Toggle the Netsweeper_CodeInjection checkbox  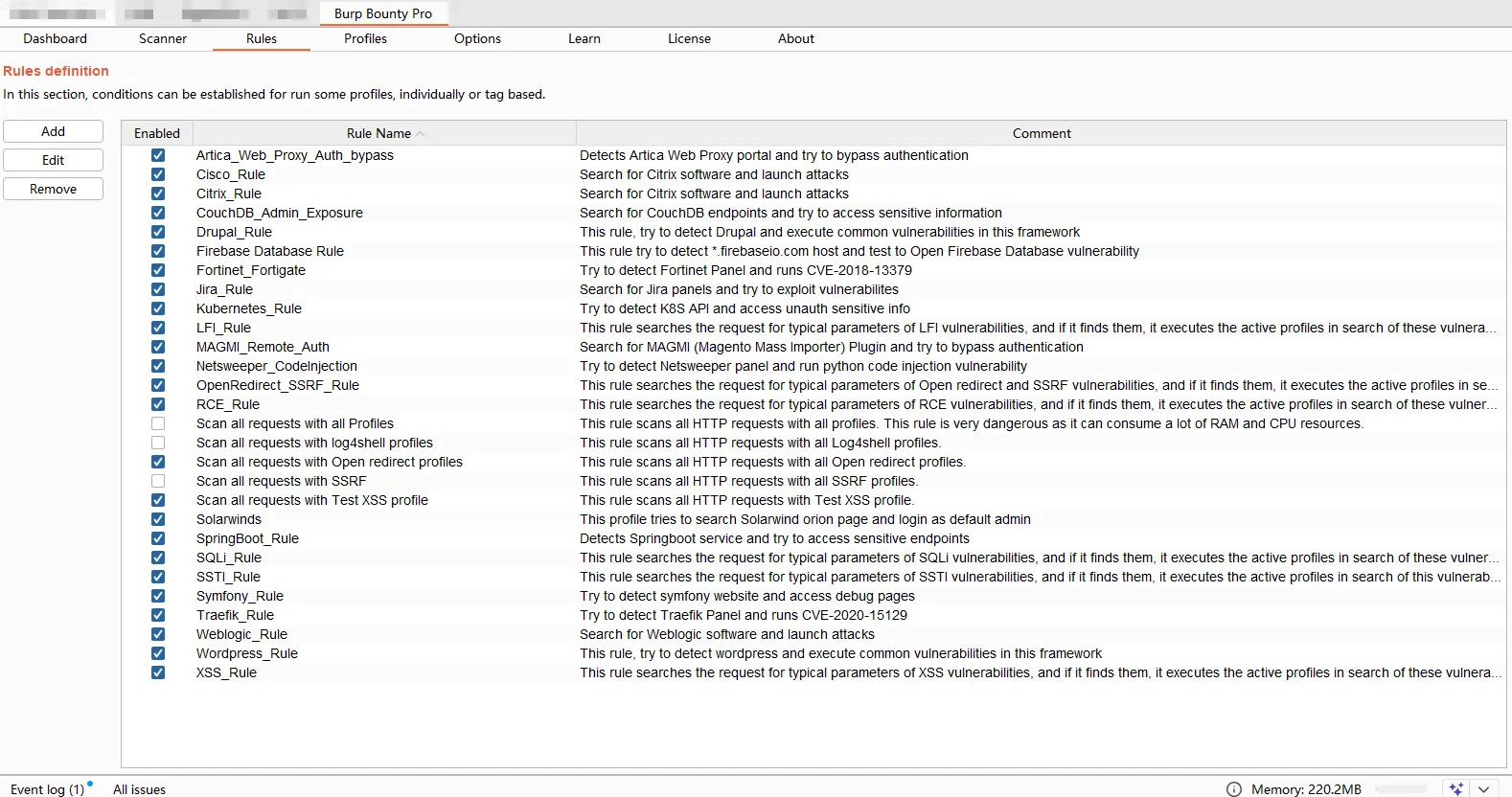pyautogui.click(x=158, y=366)
